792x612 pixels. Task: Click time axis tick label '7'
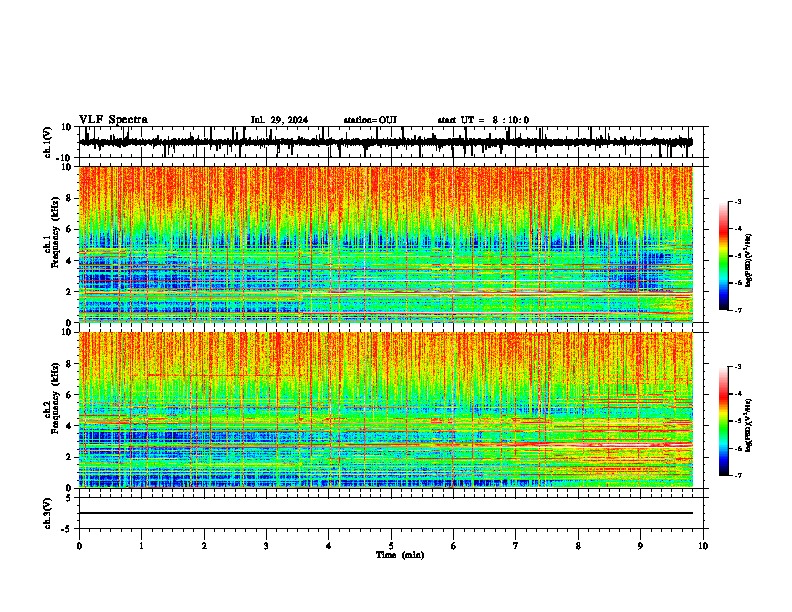(516, 546)
